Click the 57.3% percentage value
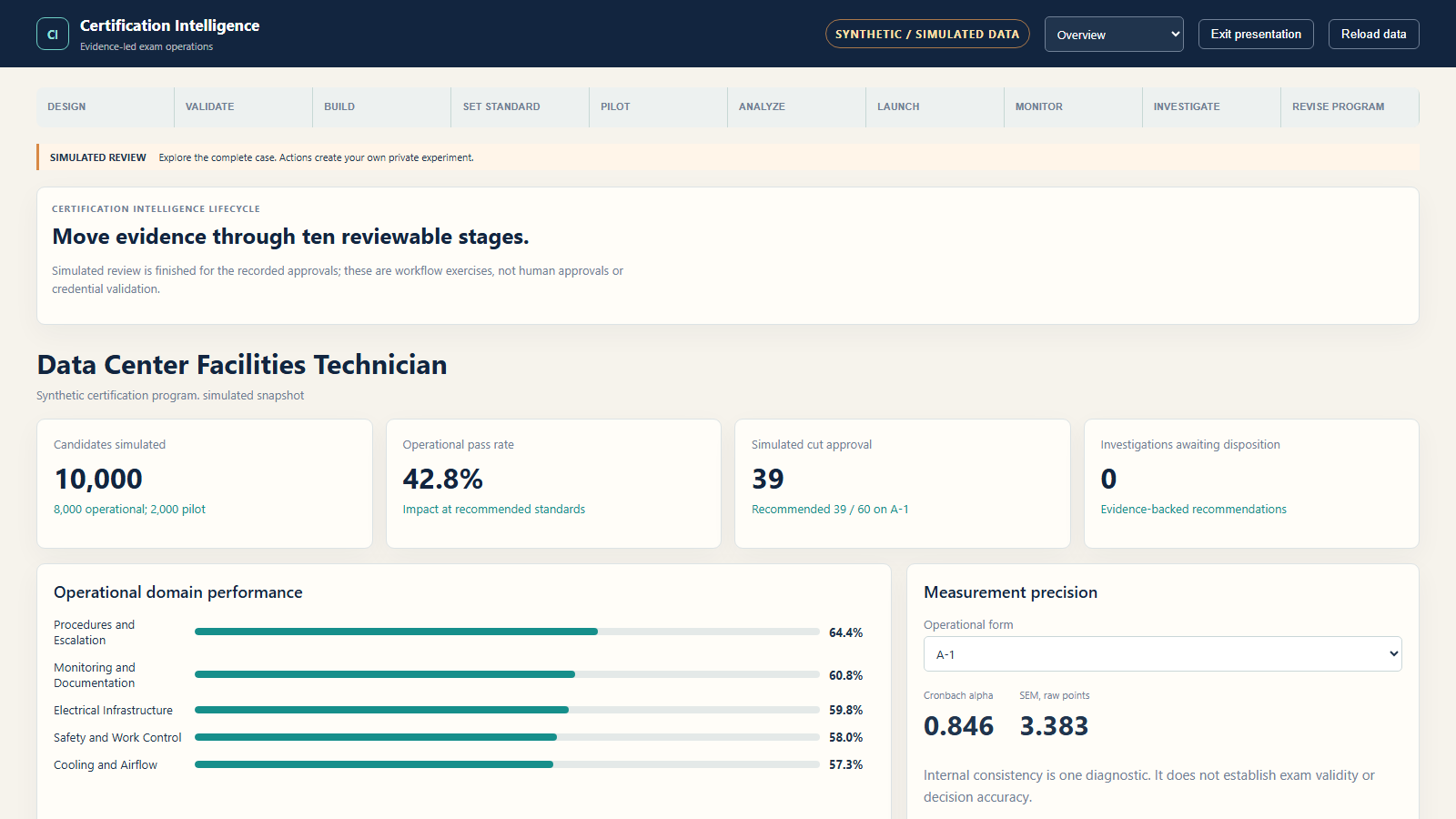Image resolution: width=1456 pixels, height=819 pixels. point(845,764)
